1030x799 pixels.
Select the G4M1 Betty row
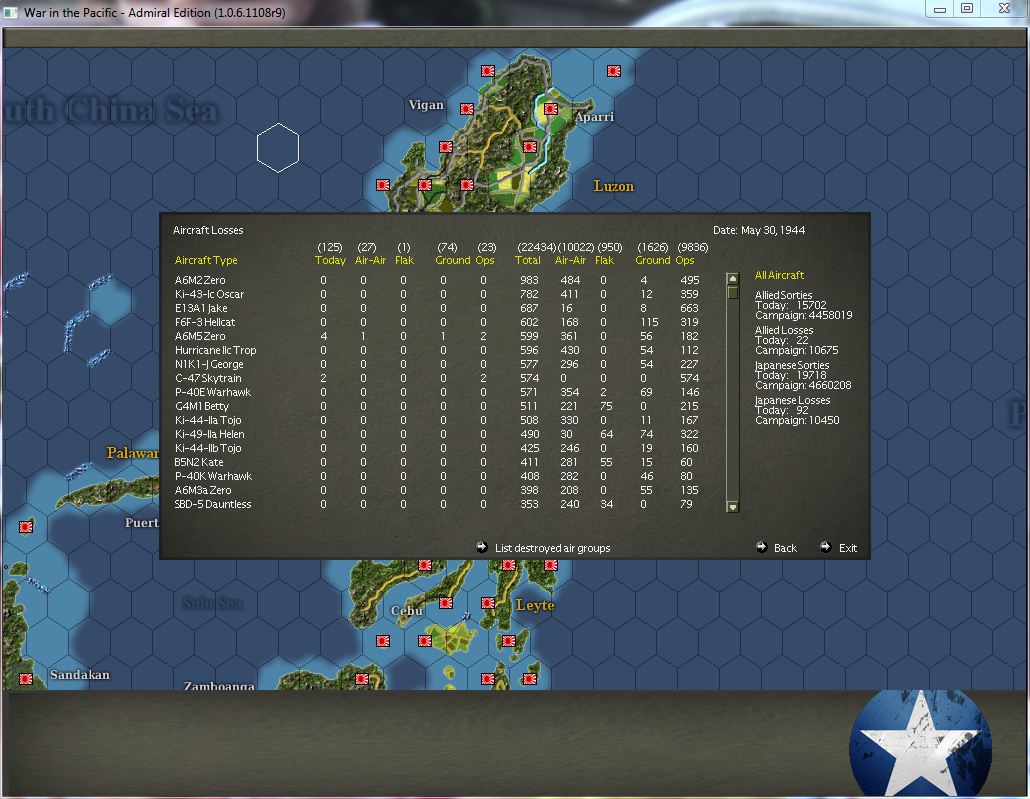(x=437, y=406)
